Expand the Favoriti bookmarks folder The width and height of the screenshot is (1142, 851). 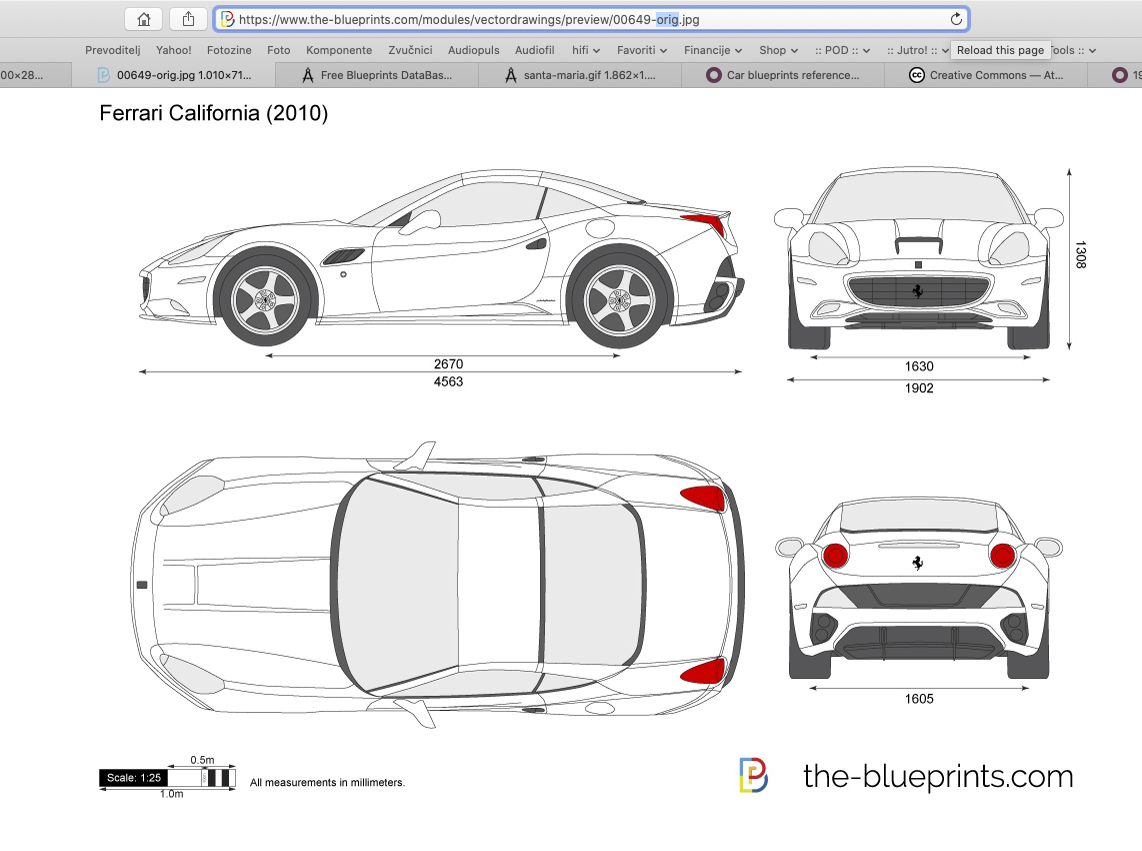(642, 50)
